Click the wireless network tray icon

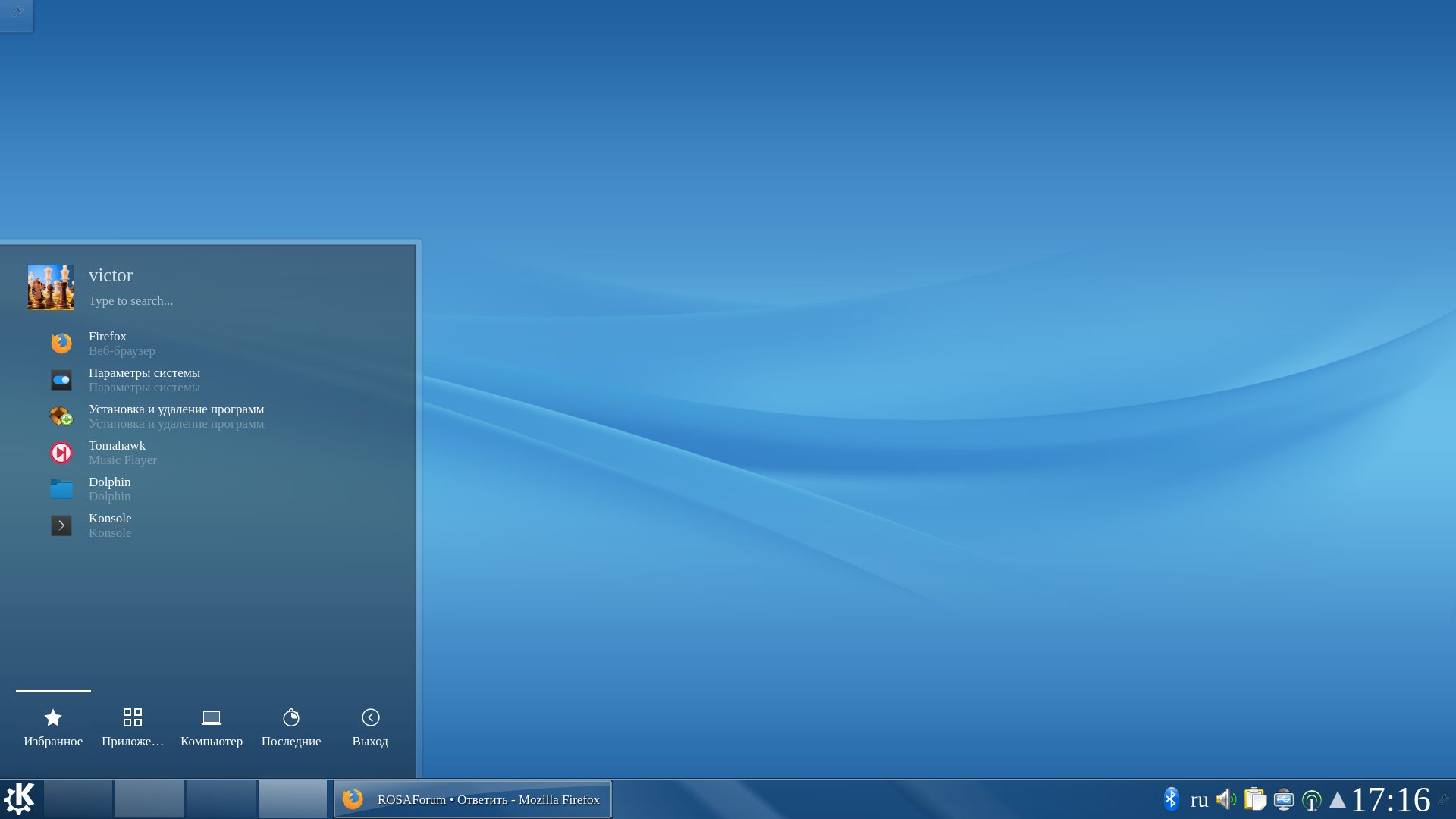coord(1311,800)
